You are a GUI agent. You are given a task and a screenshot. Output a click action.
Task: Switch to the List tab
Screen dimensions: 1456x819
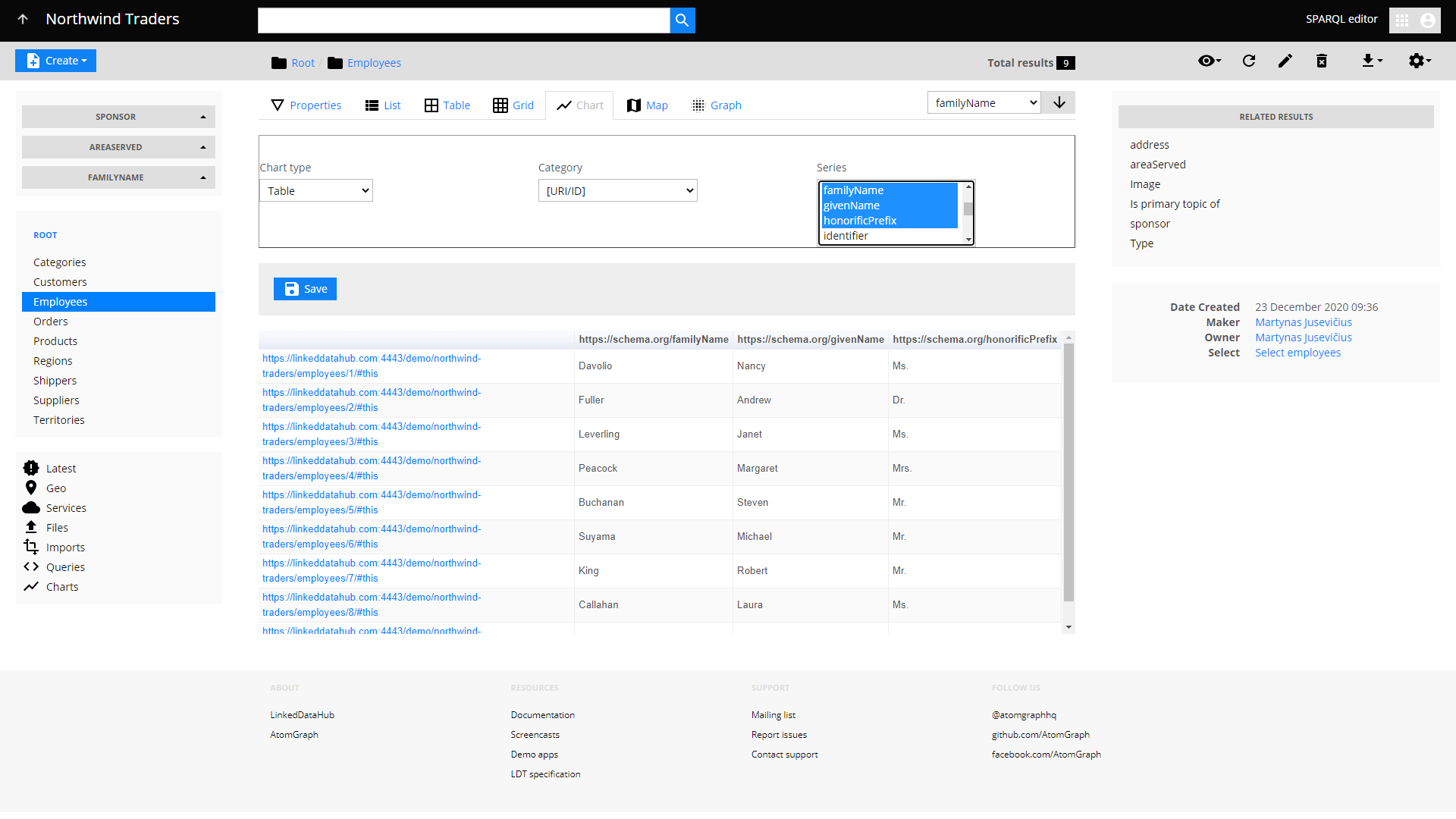pos(382,105)
